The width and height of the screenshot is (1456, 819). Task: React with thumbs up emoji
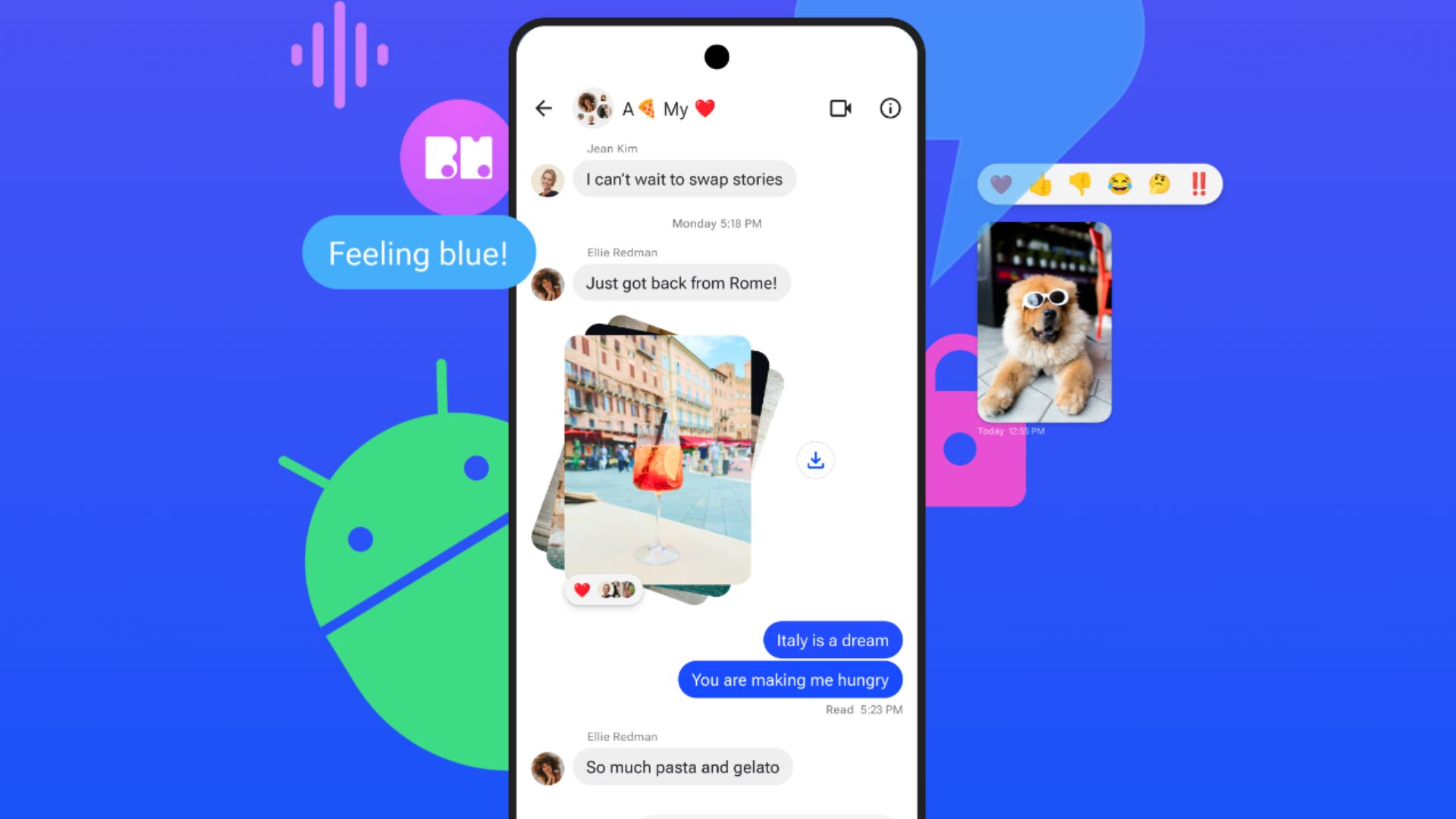[x=1043, y=184]
